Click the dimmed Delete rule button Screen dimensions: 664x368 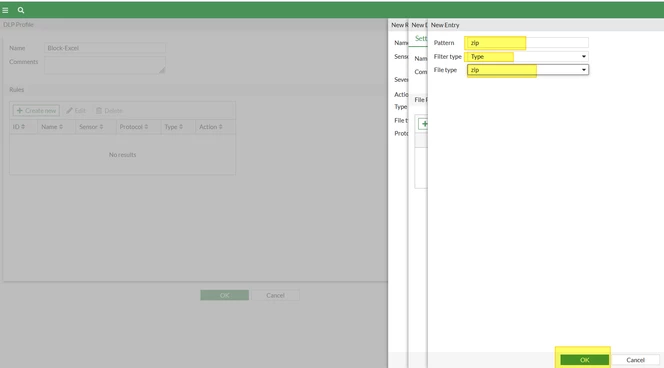tap(109, 111)
